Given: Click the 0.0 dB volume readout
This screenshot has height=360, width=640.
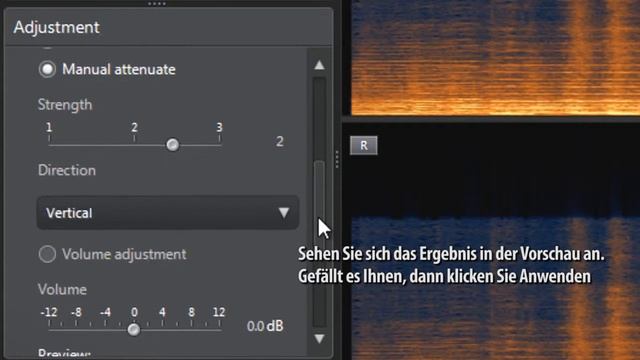Looking at the screenshot, I should [265, 326].
